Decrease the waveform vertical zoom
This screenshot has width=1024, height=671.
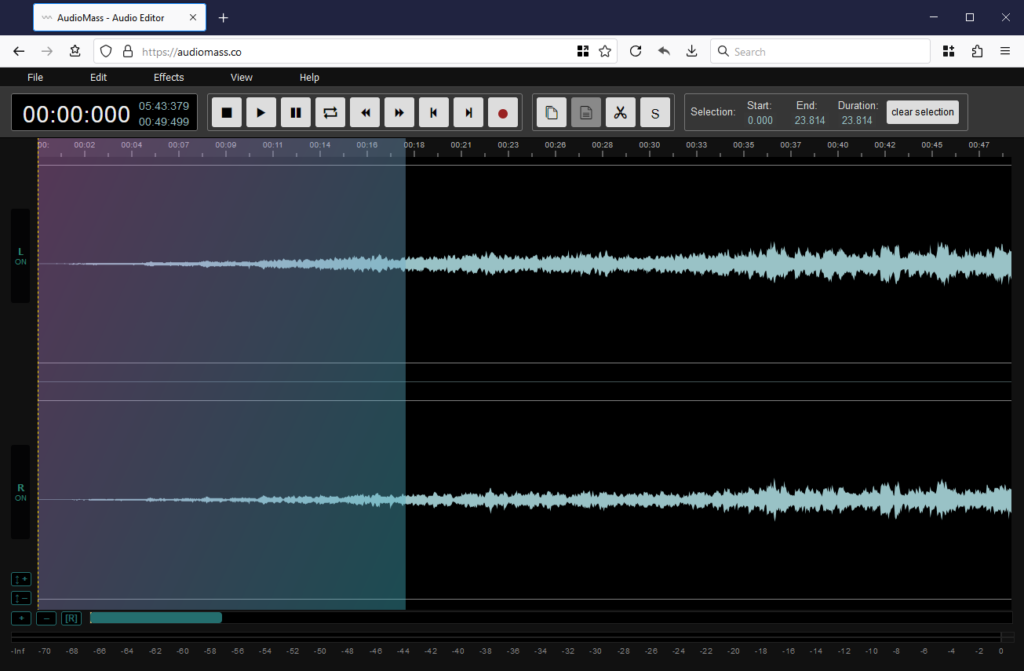(21, 598)
